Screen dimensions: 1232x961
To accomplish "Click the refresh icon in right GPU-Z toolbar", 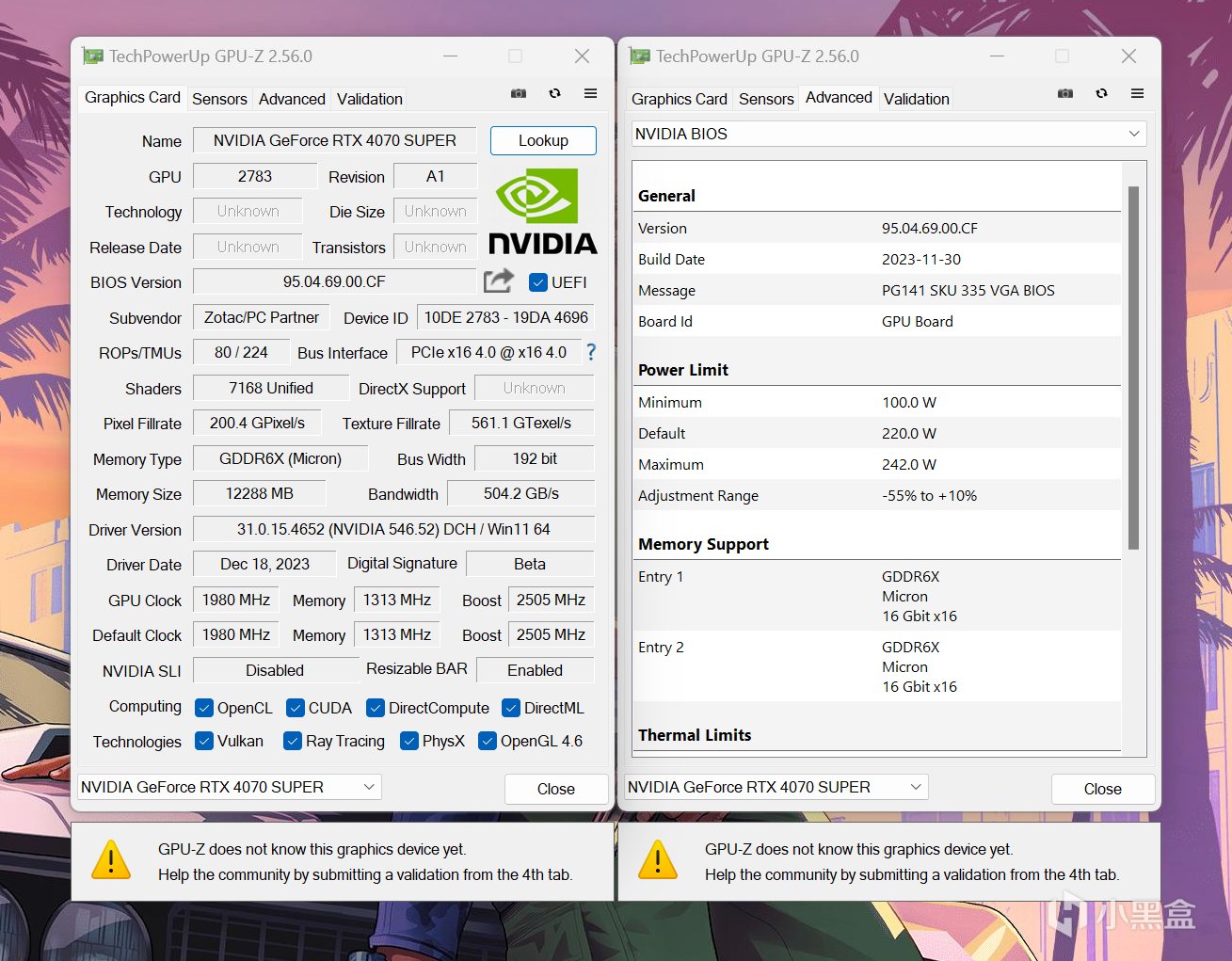I will click(x=1101, y=93).
